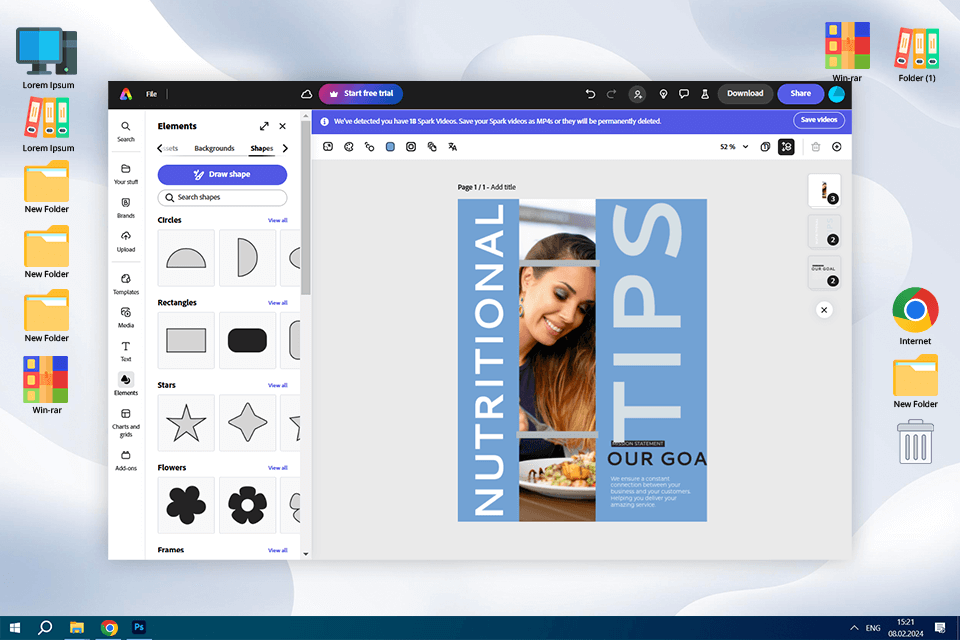Screen dimensions: 960x640
Task: Open the user profile avatar
Action: pyautogui.click(x=836, y=94)
